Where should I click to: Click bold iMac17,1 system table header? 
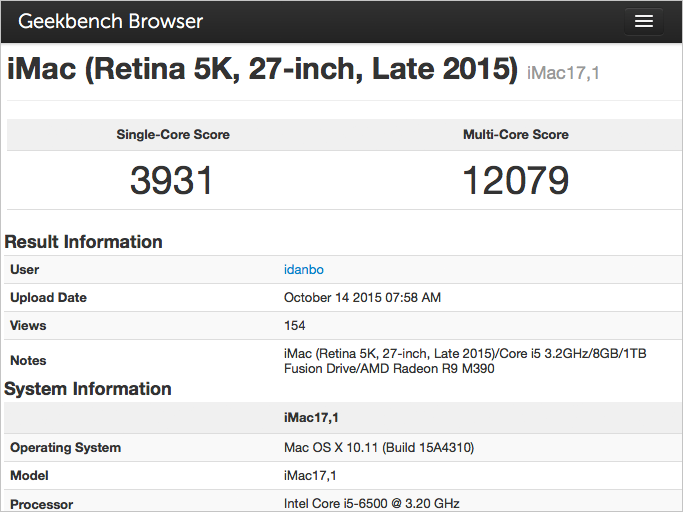[x=311, y=418]
